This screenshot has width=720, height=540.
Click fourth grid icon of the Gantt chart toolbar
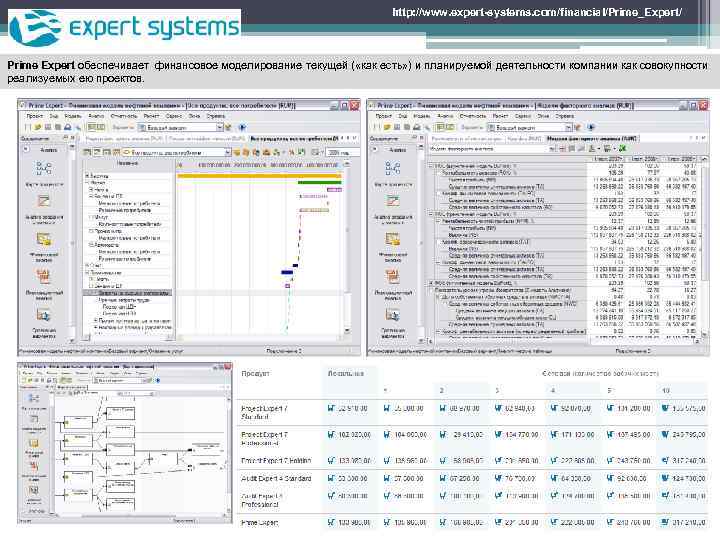point(117,152)
